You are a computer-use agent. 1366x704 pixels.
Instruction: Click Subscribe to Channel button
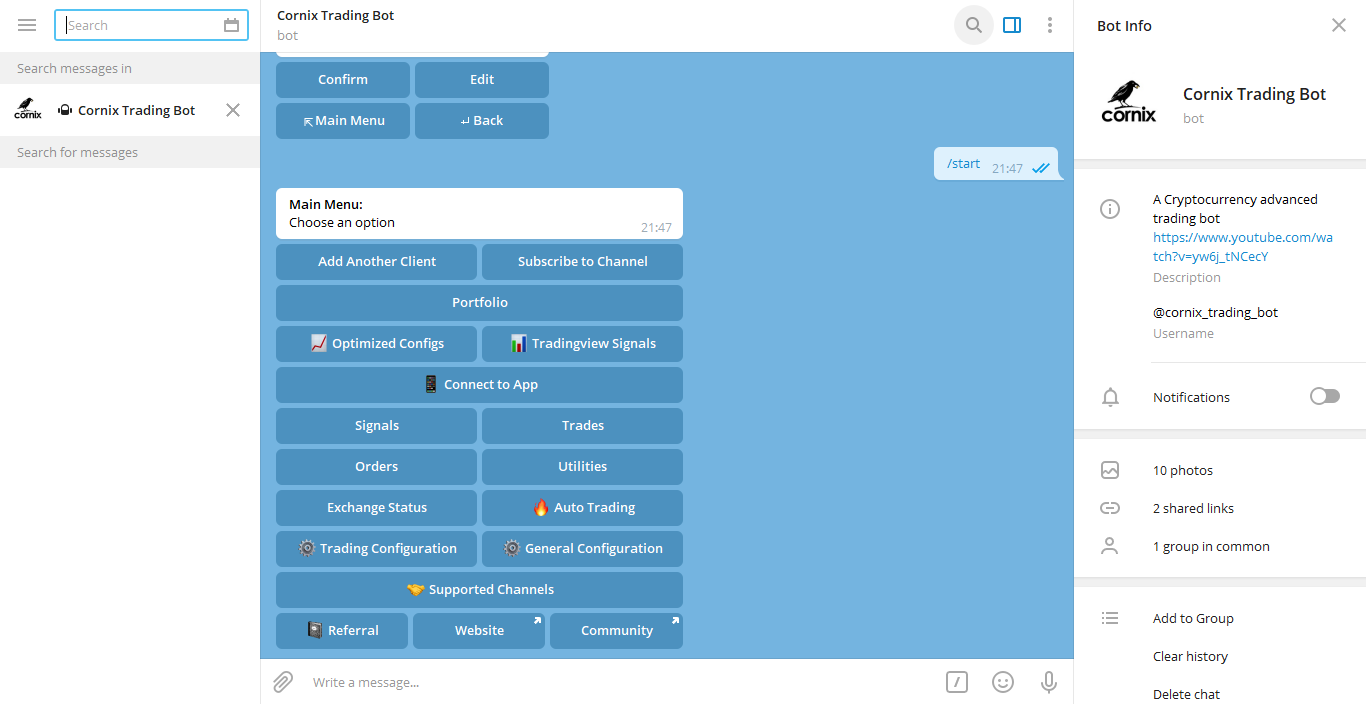582,261
